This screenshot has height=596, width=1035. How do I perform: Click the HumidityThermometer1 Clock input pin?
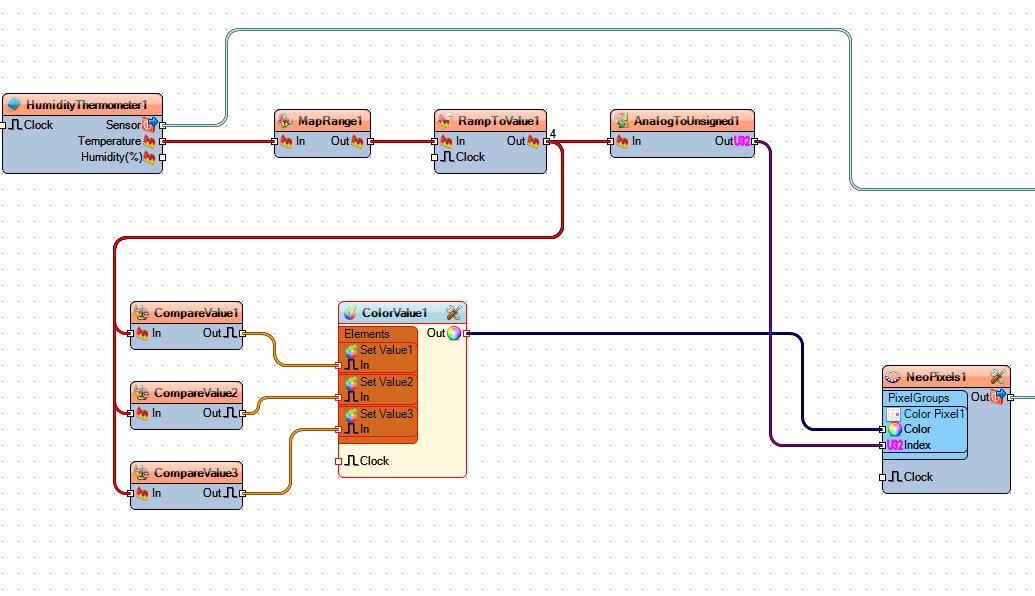(x=3, y=125)
